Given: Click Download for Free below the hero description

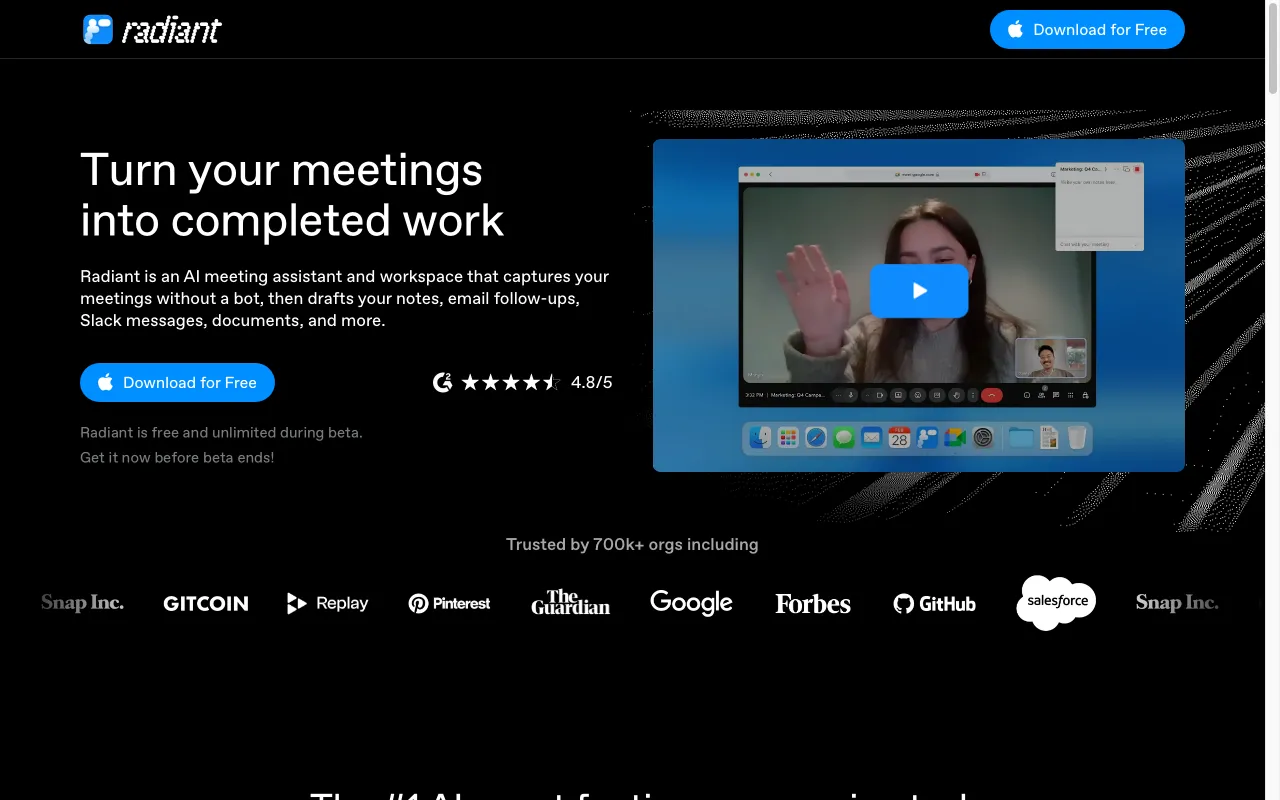Looking at the screenshot, I should (177, 383).
